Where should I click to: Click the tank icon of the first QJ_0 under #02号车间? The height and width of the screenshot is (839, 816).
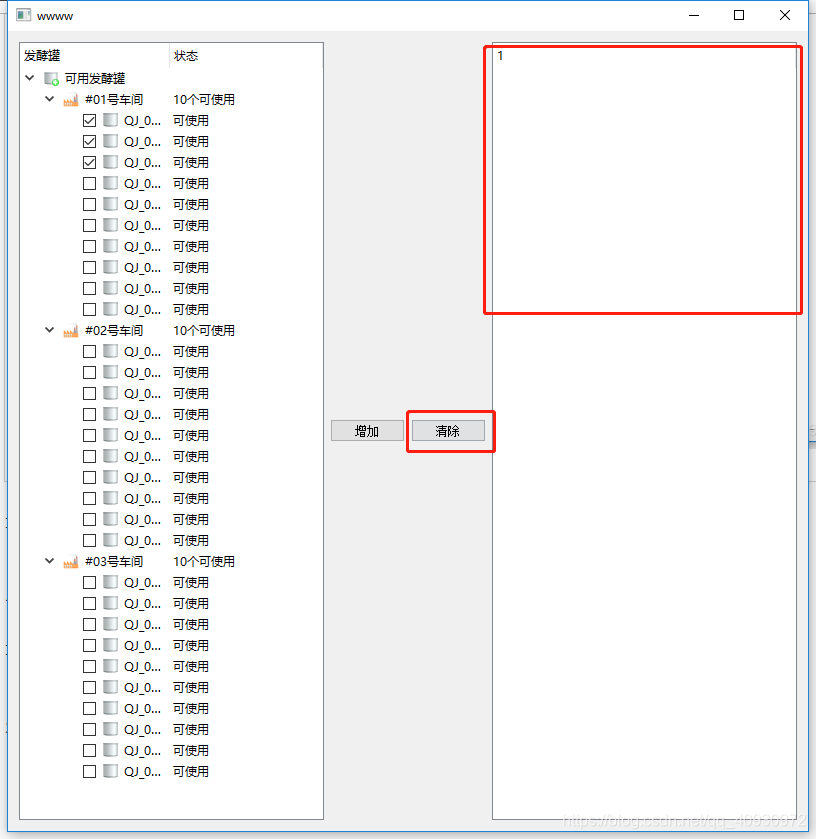109,351
